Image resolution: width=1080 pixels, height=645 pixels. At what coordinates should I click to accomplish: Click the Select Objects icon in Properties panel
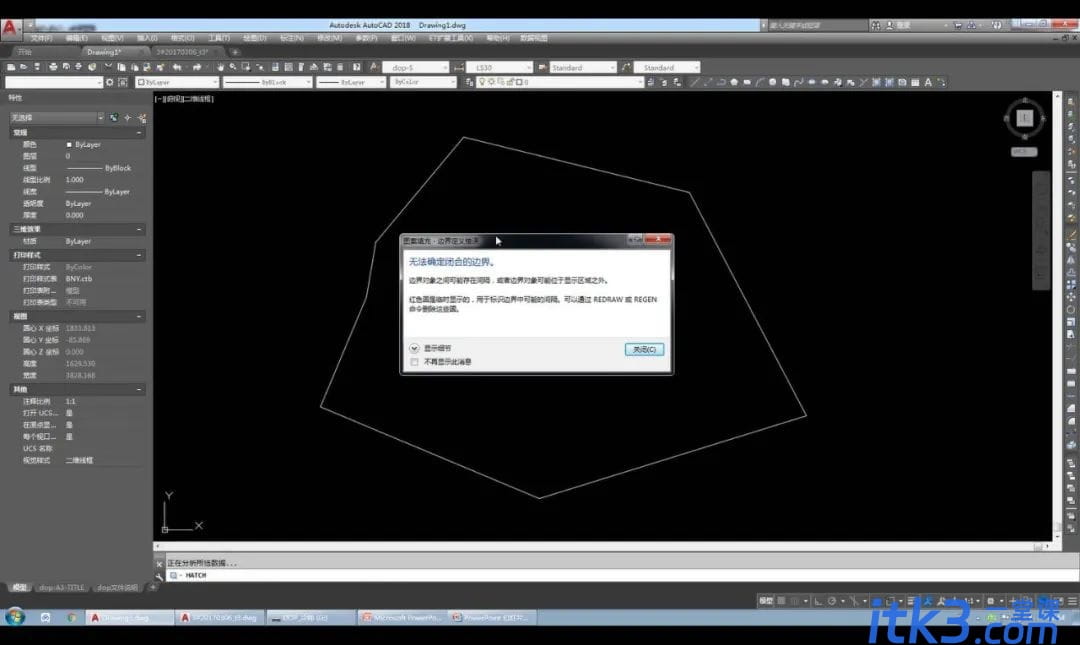[x=127, y=118]
